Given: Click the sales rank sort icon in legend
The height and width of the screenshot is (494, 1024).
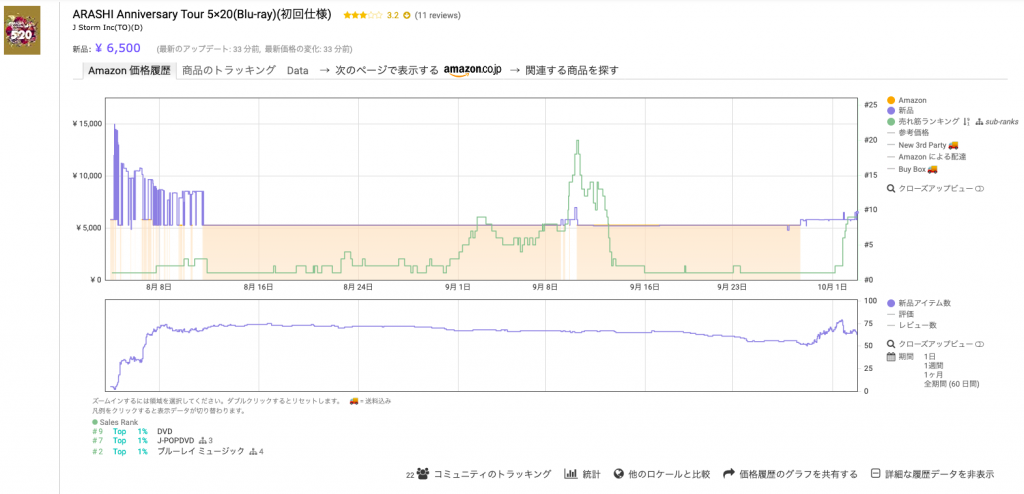Looking at the screenshot, I should [x=966, y=121].
